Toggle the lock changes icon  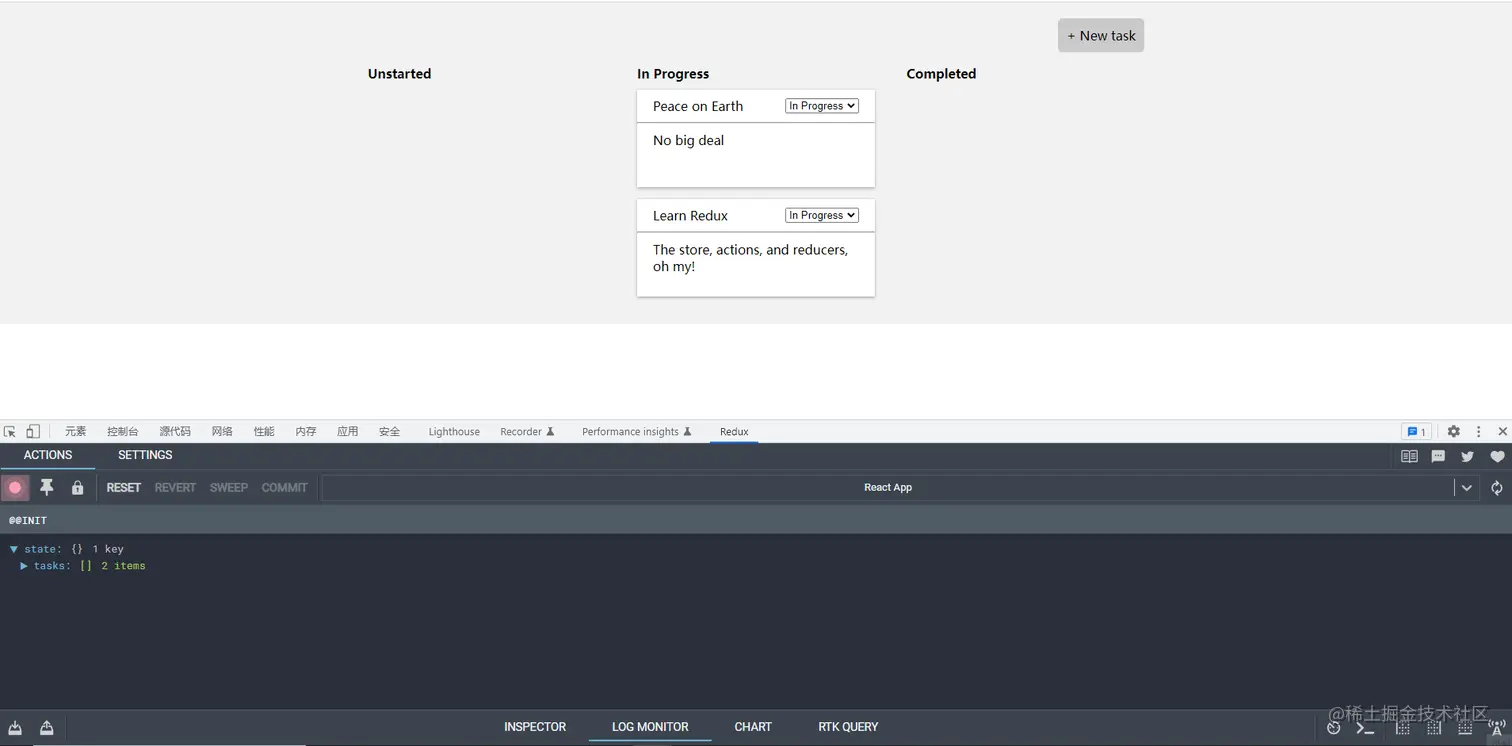pos(77,488)
